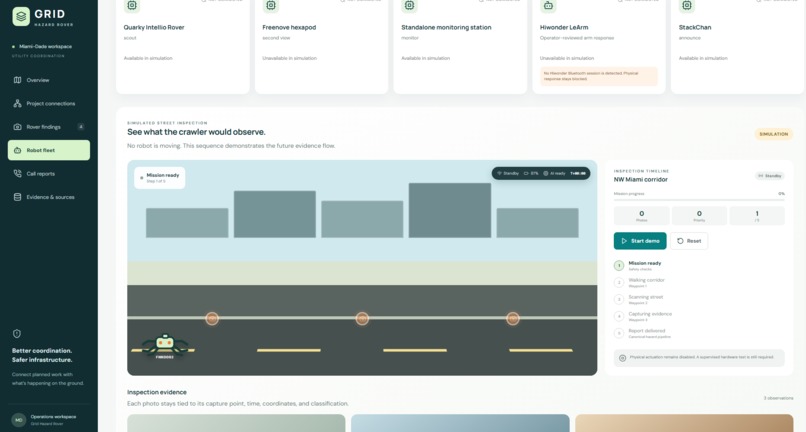Click the Miami-Dade workspace label
Image resolution: width=806 pixels, height=432 pixels.
[45, 46]
